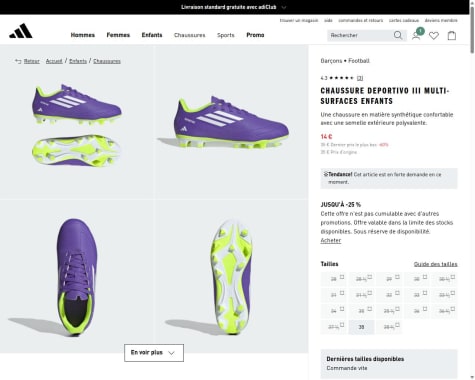The width and height of the screenshot is (475, 380).
Task: Open the Hommes menu
Action: [x=83, y=35]
